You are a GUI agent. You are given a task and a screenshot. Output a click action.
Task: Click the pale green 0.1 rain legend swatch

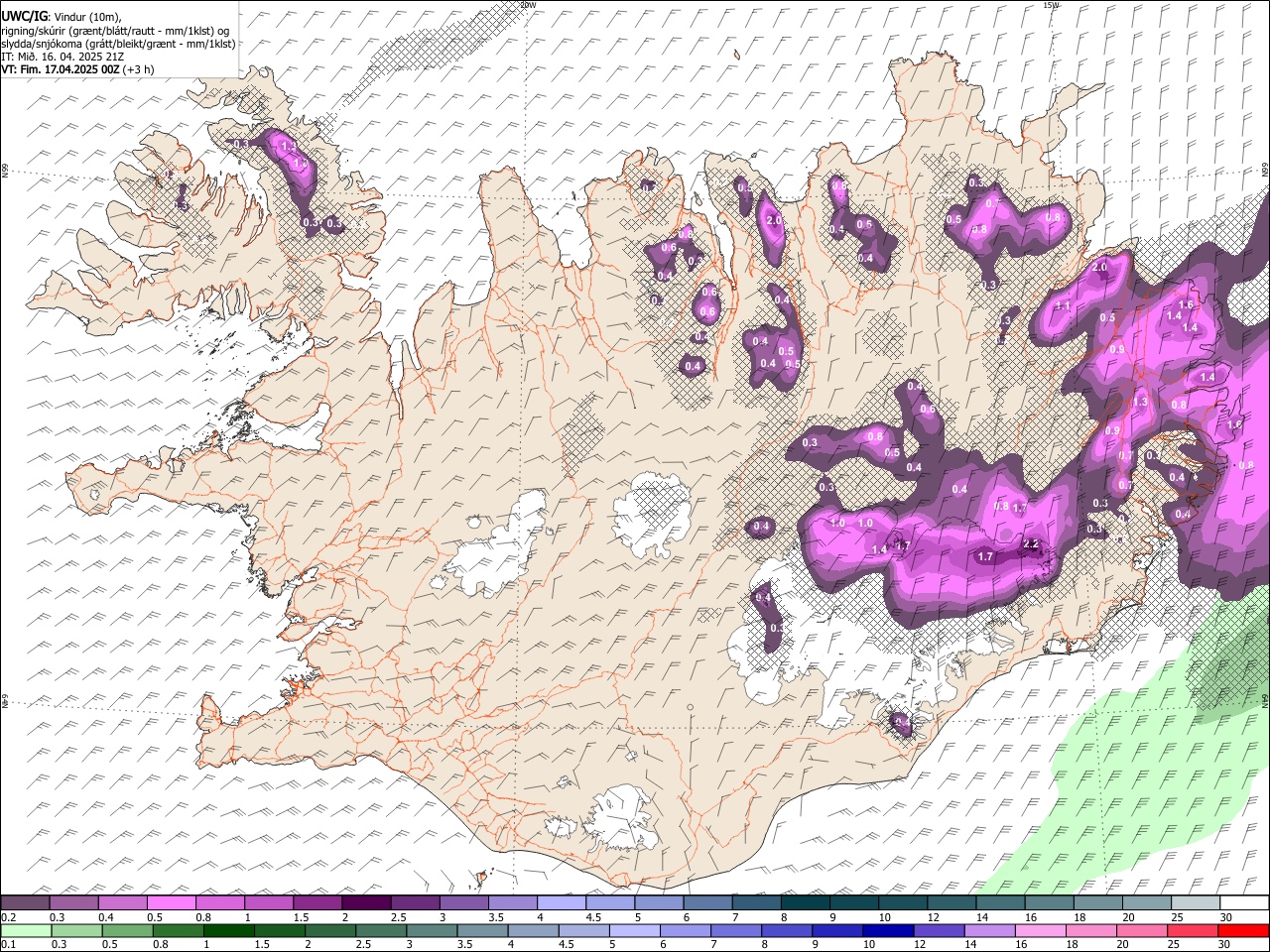click(x=26, y=930)
